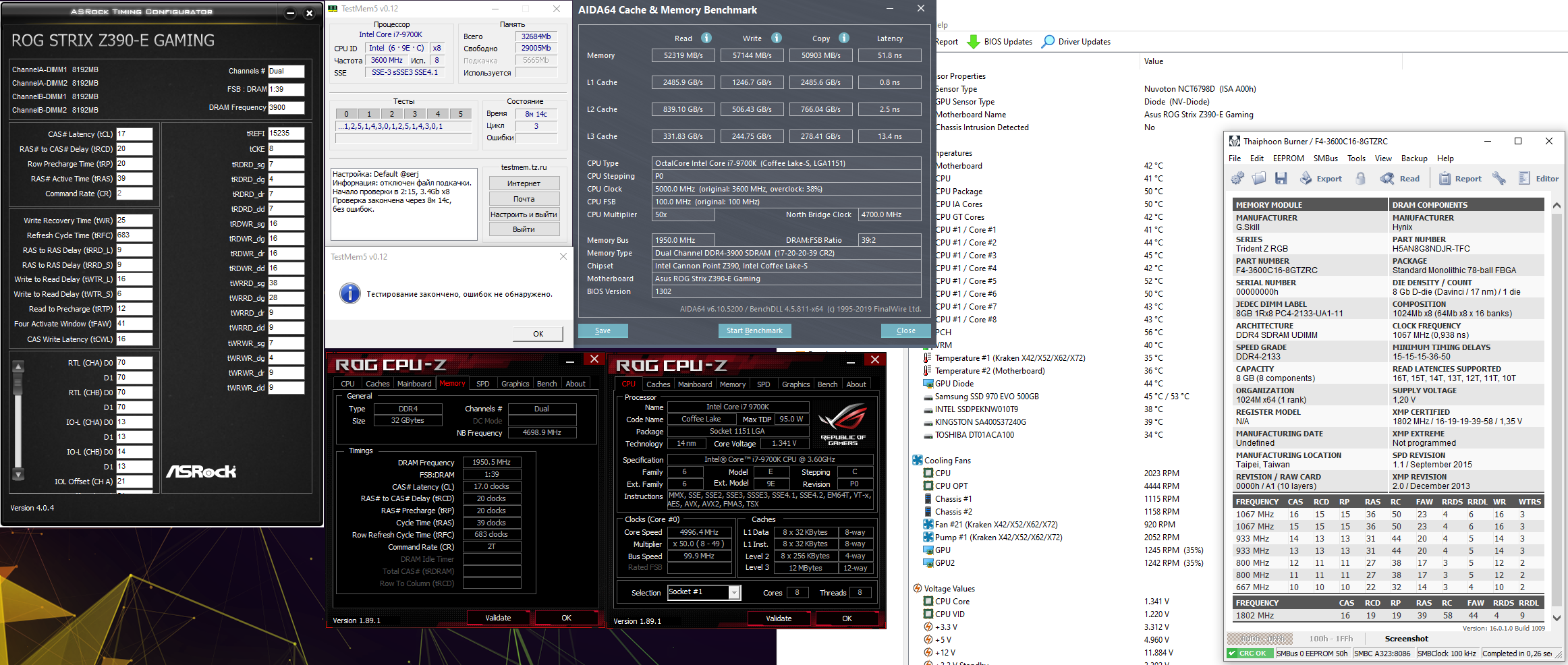Click OK in CPU-Z Processor window
Screen dimensions: 1568x665
tap(847, 618)
